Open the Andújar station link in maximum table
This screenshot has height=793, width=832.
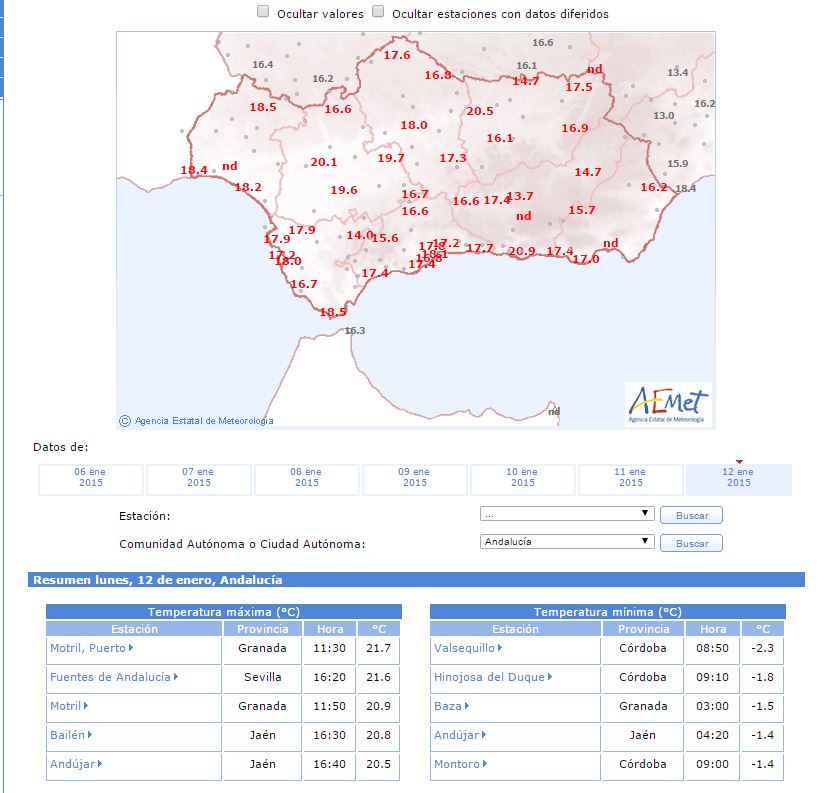[x=71, y=764]
